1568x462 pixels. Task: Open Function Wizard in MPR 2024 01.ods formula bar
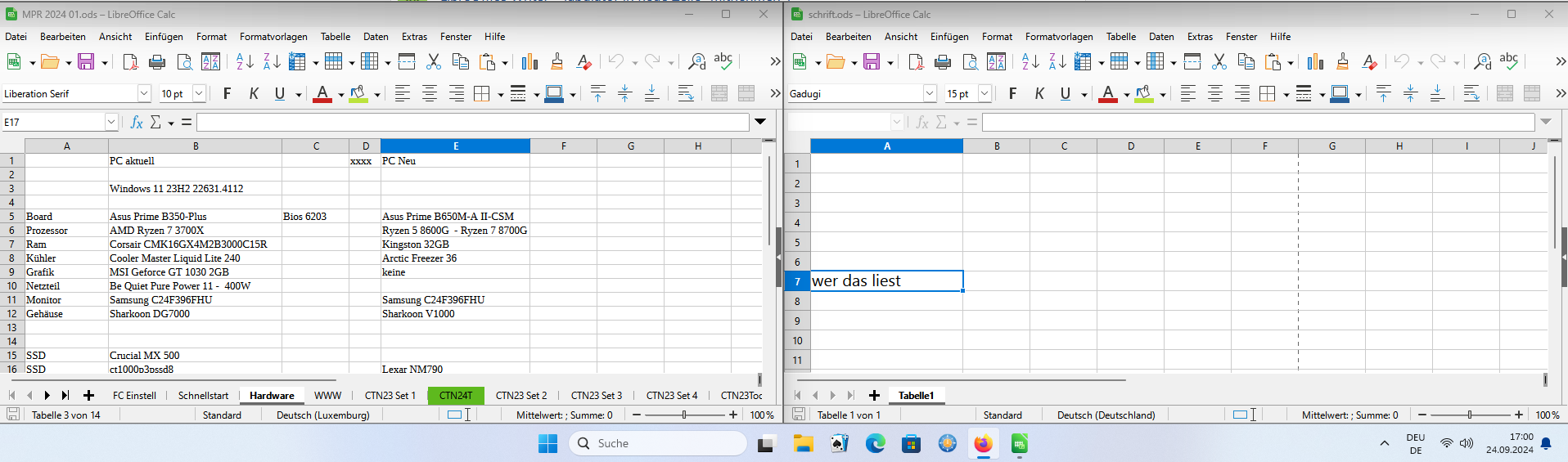pyautogui.click(x=137, y=122)
